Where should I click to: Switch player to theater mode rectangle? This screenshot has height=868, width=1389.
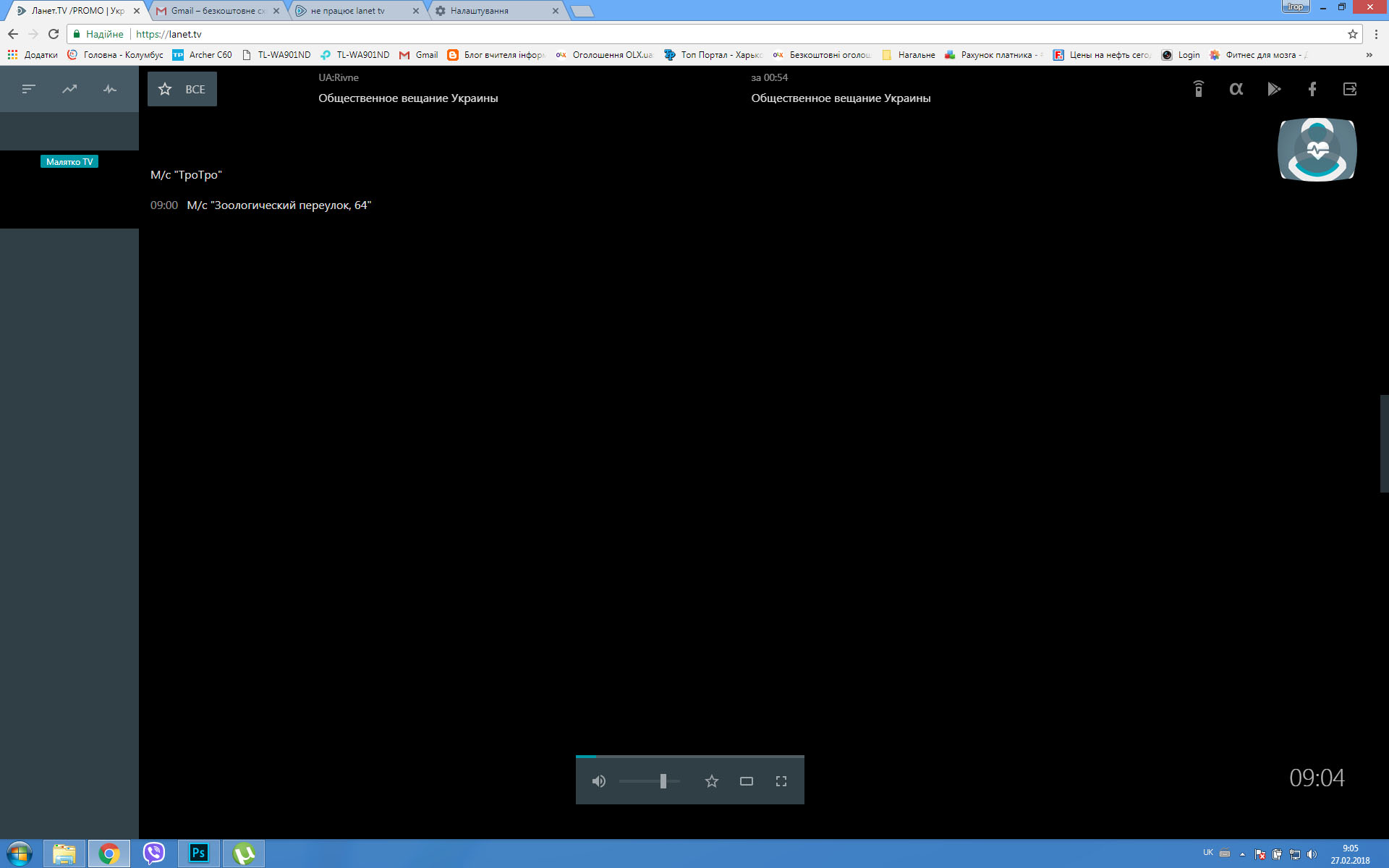[x=746, y=781]
